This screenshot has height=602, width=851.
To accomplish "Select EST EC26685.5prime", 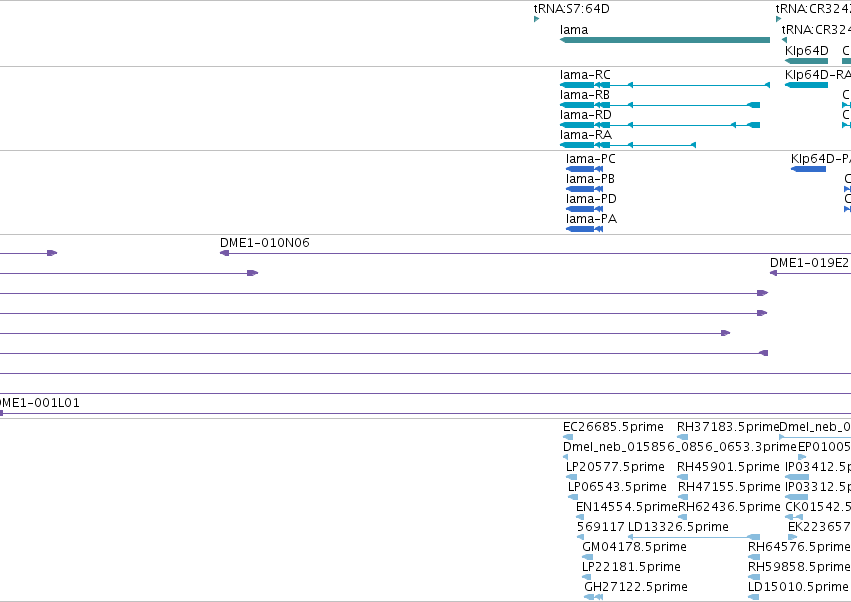I will pos(613,427).
